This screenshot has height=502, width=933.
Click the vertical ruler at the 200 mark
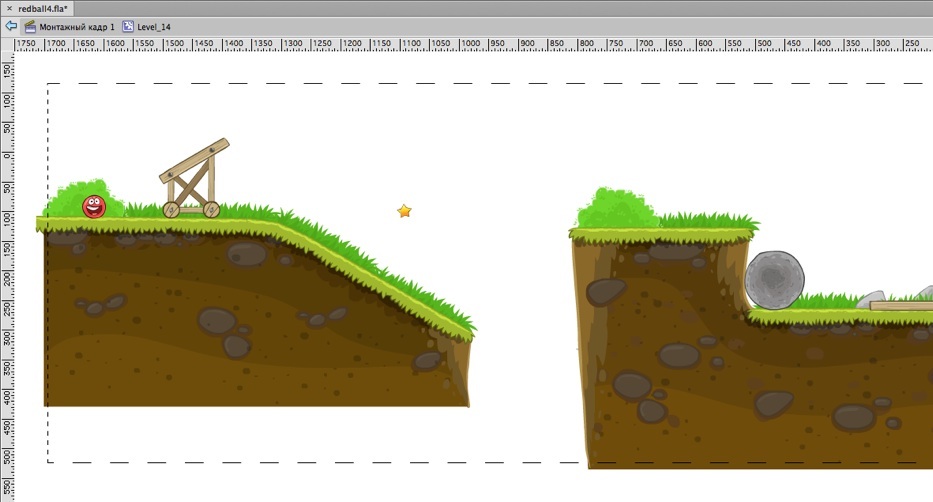tap(7, 276)
